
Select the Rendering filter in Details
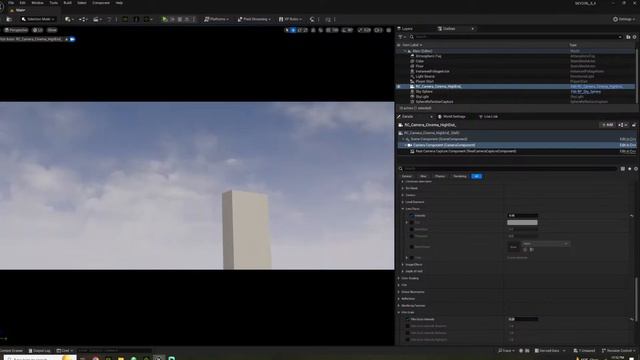[460, 176]
